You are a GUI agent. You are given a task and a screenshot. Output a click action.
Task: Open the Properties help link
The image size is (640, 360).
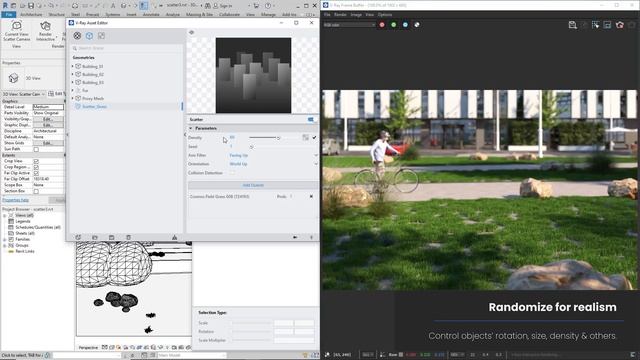click(x=15, y=200)
